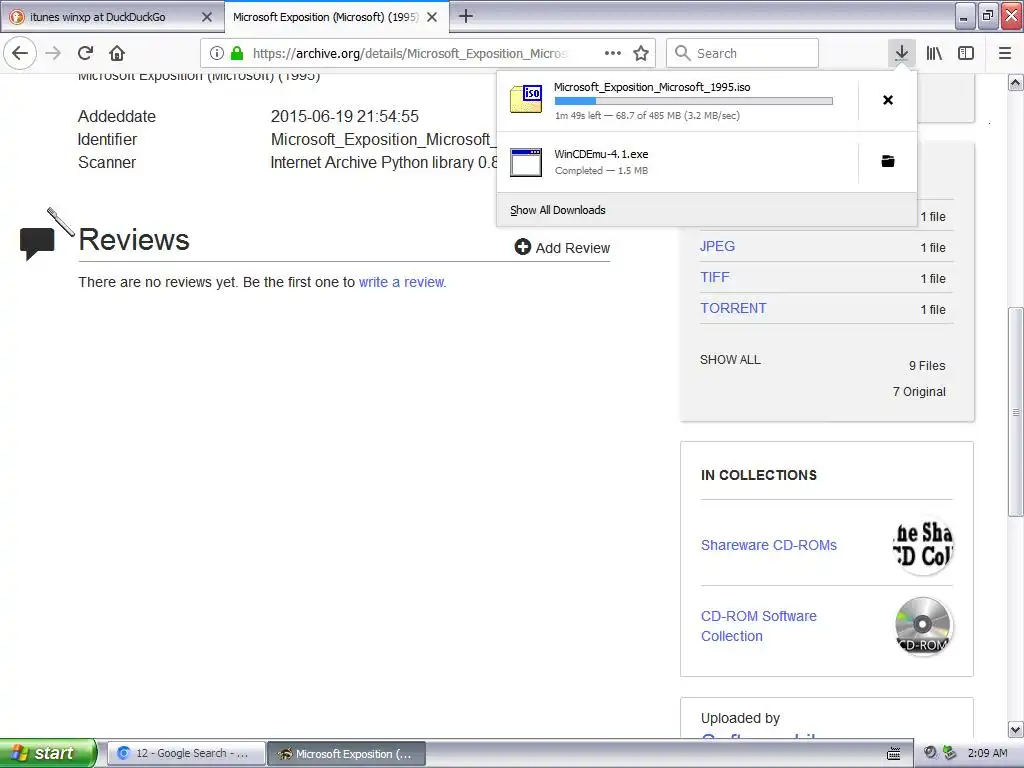Close the itunes winxp DuckDuckGo tab
Screen dimensions: 1024x768
[207, 17]
